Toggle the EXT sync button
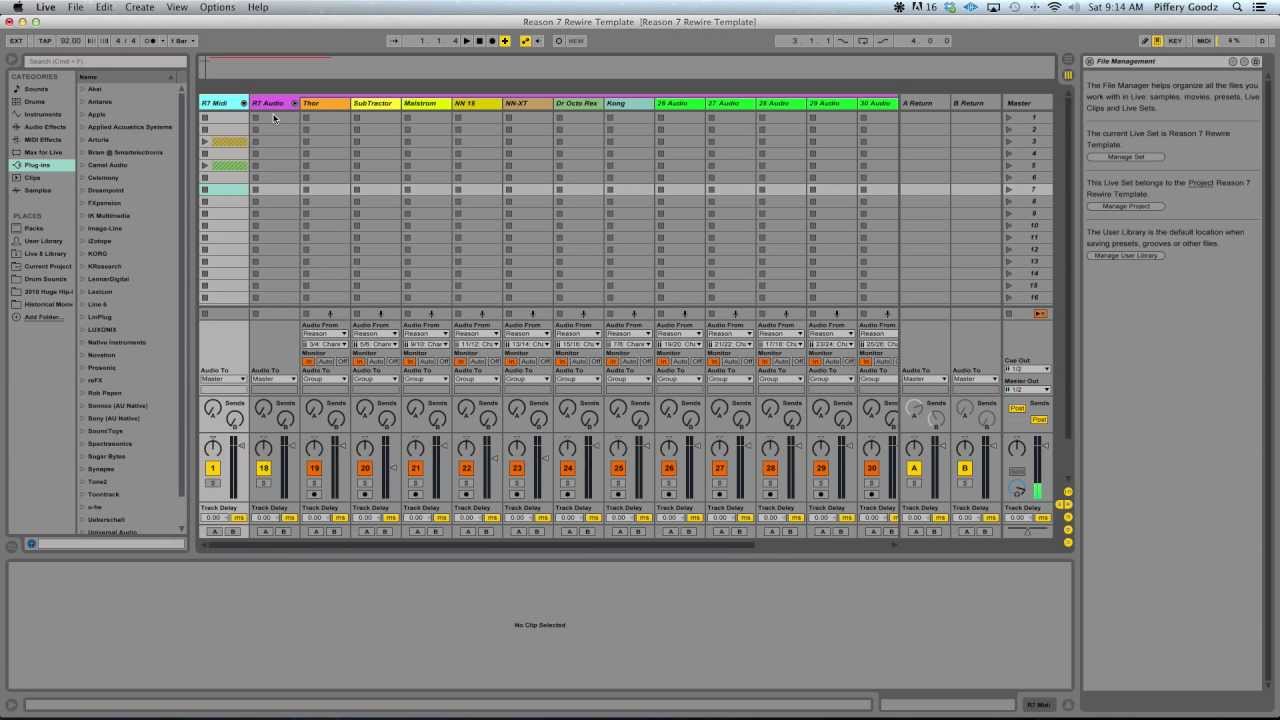 16,41
